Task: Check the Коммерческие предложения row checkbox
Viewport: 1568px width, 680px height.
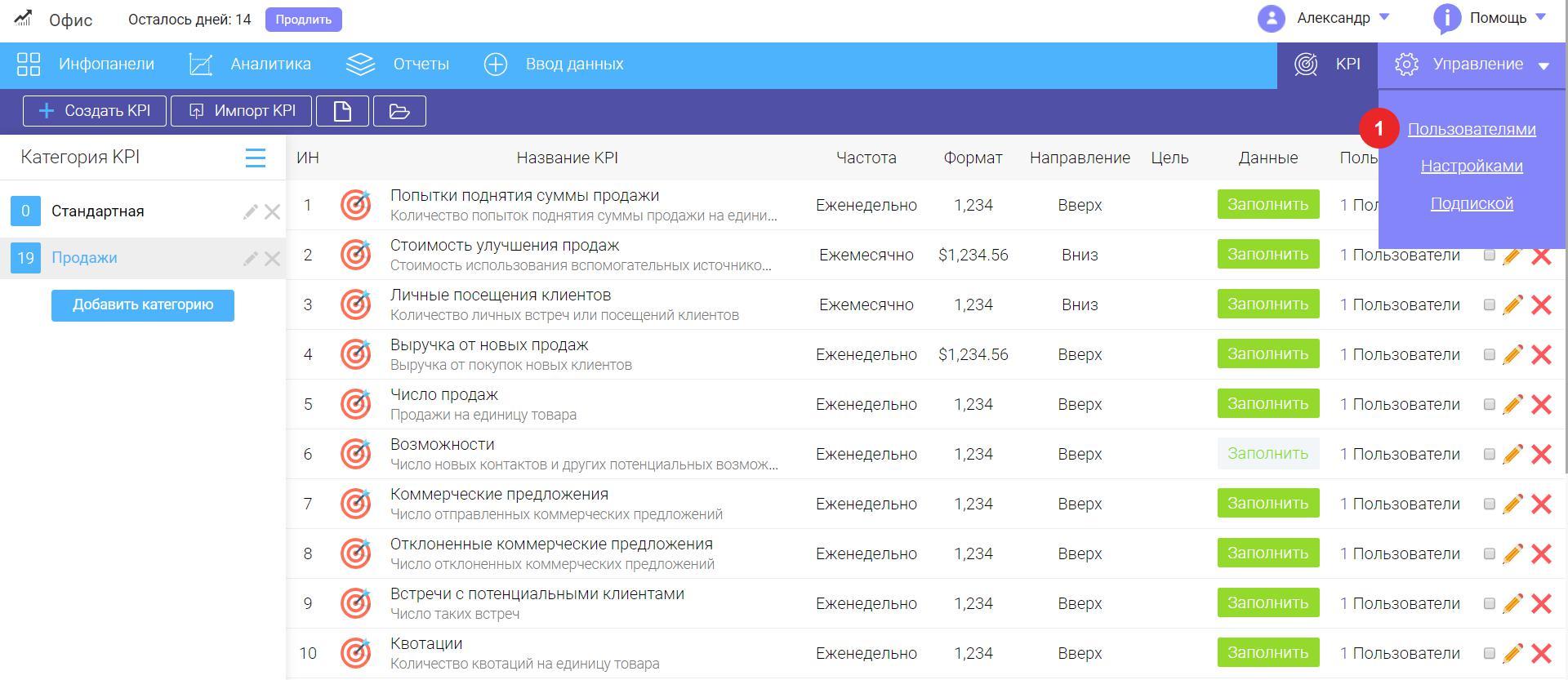Action: tap(1489, 504)
